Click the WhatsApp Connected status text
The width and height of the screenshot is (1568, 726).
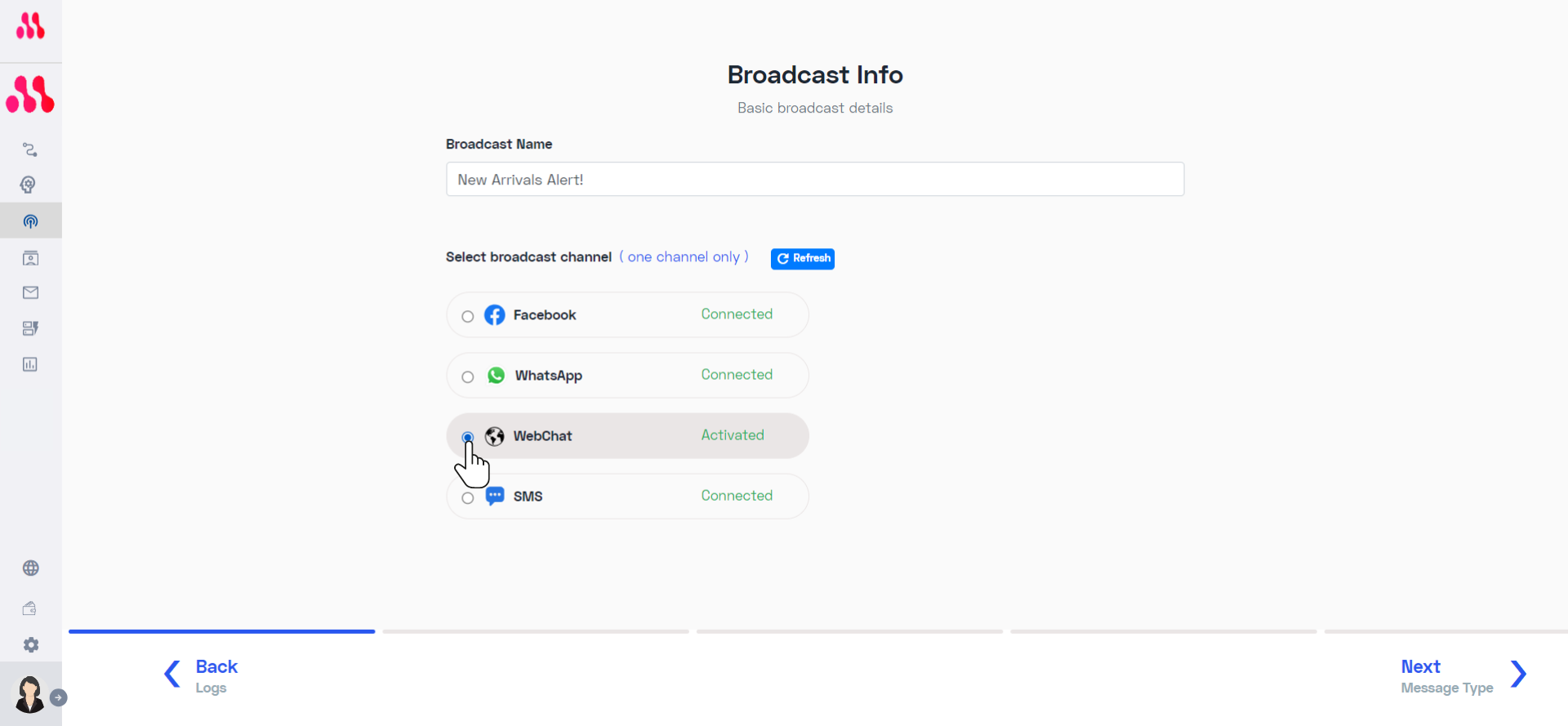click(x=737, y=375)
